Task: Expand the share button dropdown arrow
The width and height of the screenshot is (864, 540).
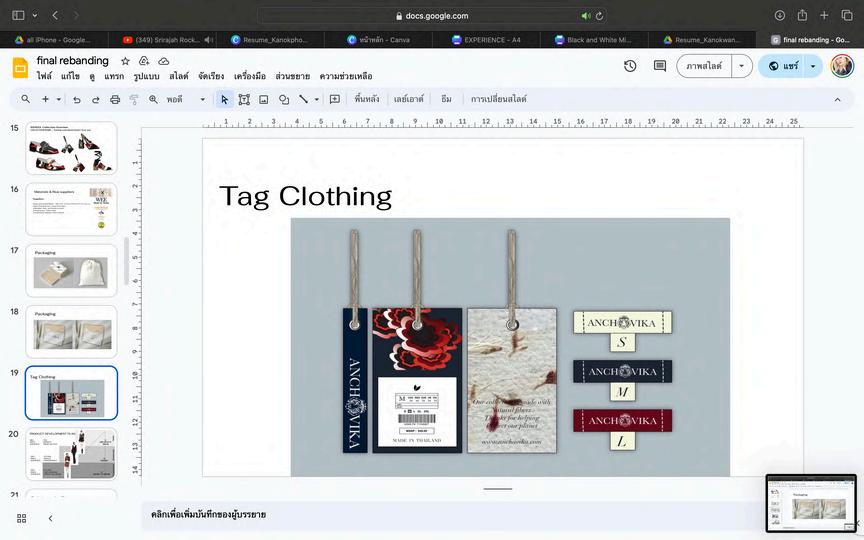Action: pyautogui.click(x=813, y=66)
